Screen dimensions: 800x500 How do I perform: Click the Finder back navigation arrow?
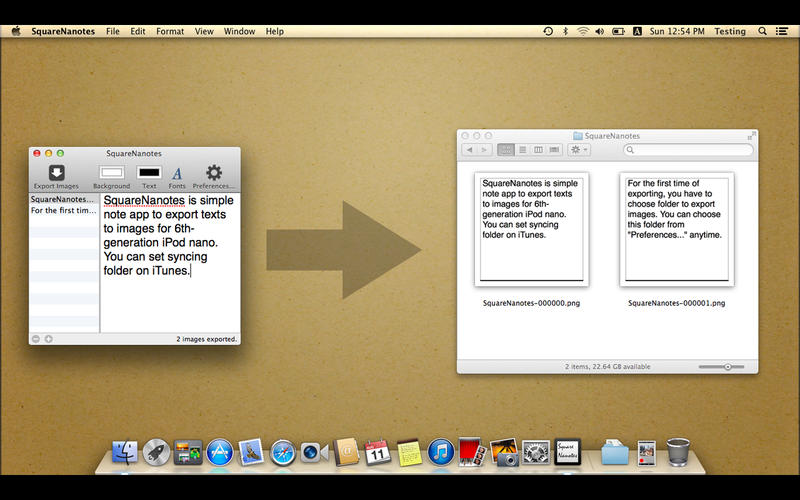[469, 150]
